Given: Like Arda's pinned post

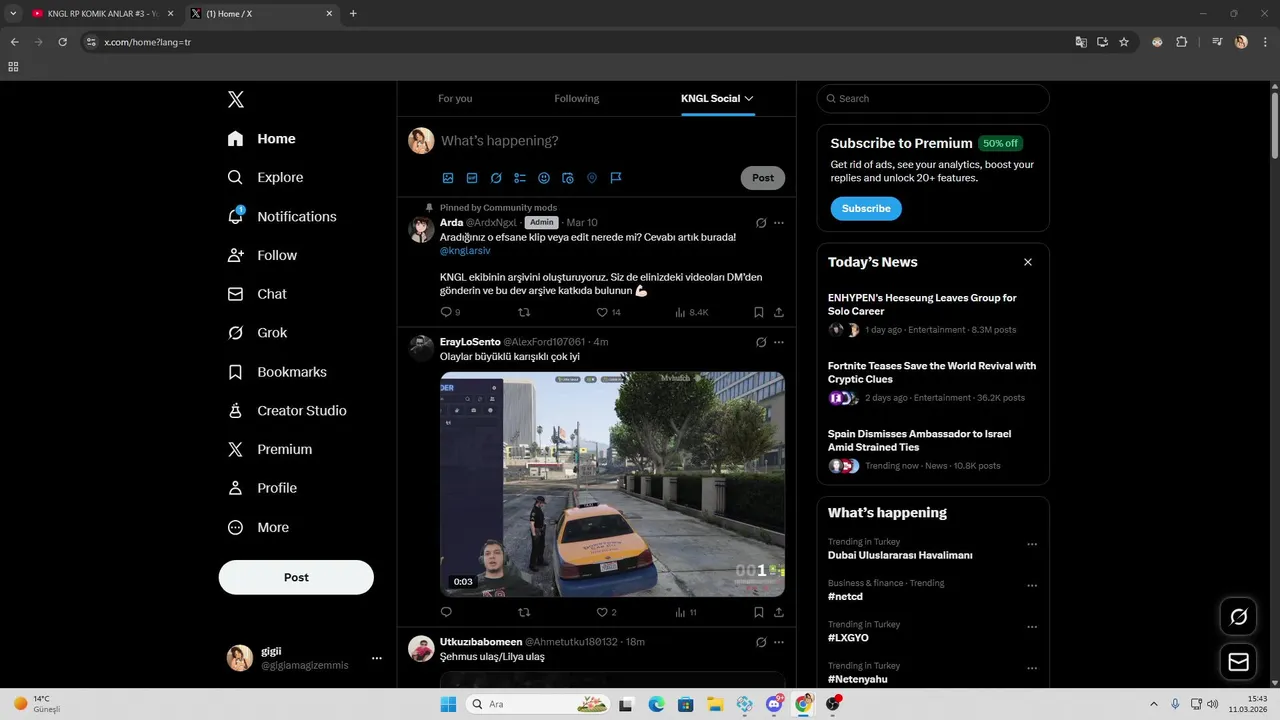Looking at the screenshot, I should [602, 312].
